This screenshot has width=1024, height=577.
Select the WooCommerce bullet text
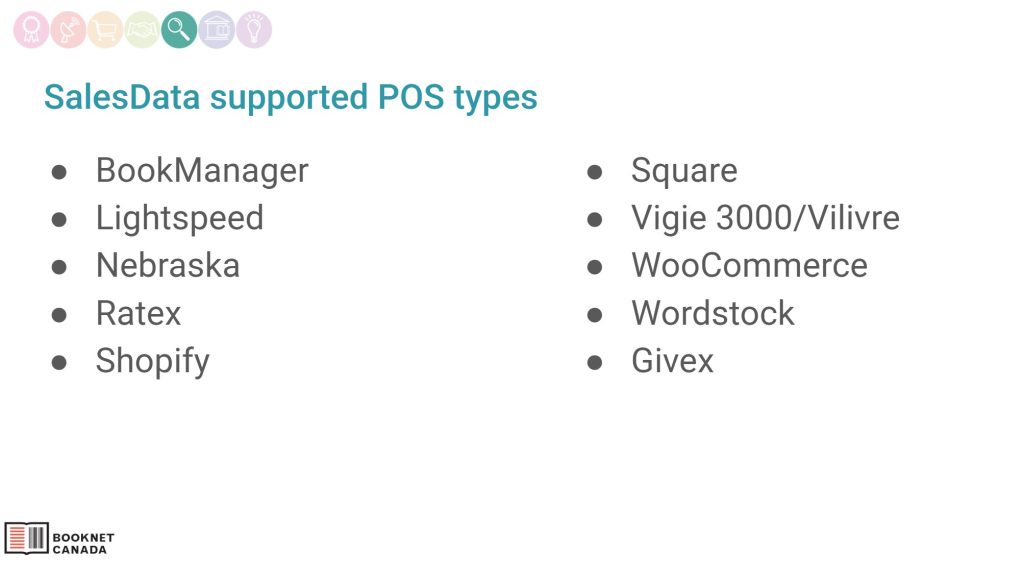749,265
